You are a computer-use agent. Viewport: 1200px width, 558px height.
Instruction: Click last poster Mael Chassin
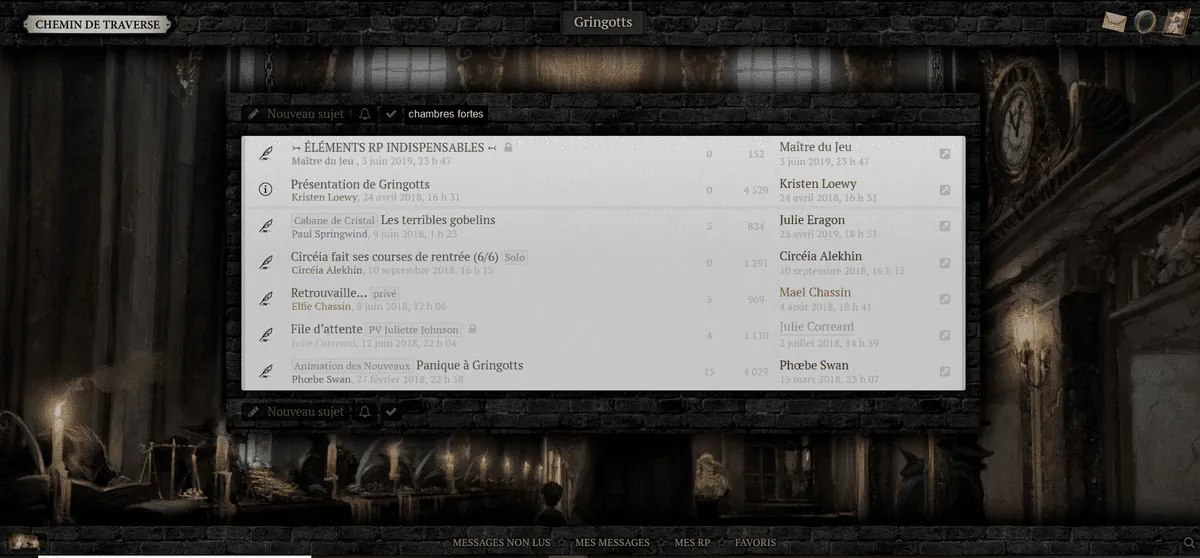(815, 293)
